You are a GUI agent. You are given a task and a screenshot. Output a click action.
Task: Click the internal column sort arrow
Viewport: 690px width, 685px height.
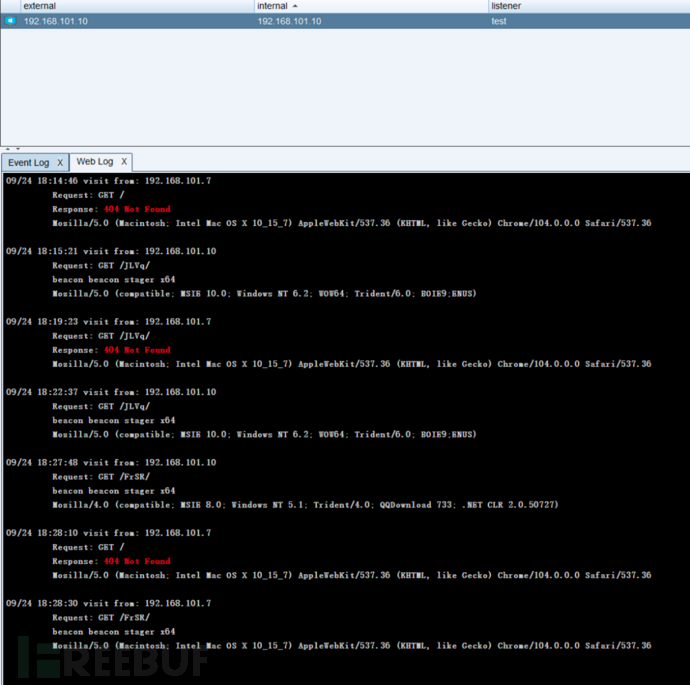point(295,6)
